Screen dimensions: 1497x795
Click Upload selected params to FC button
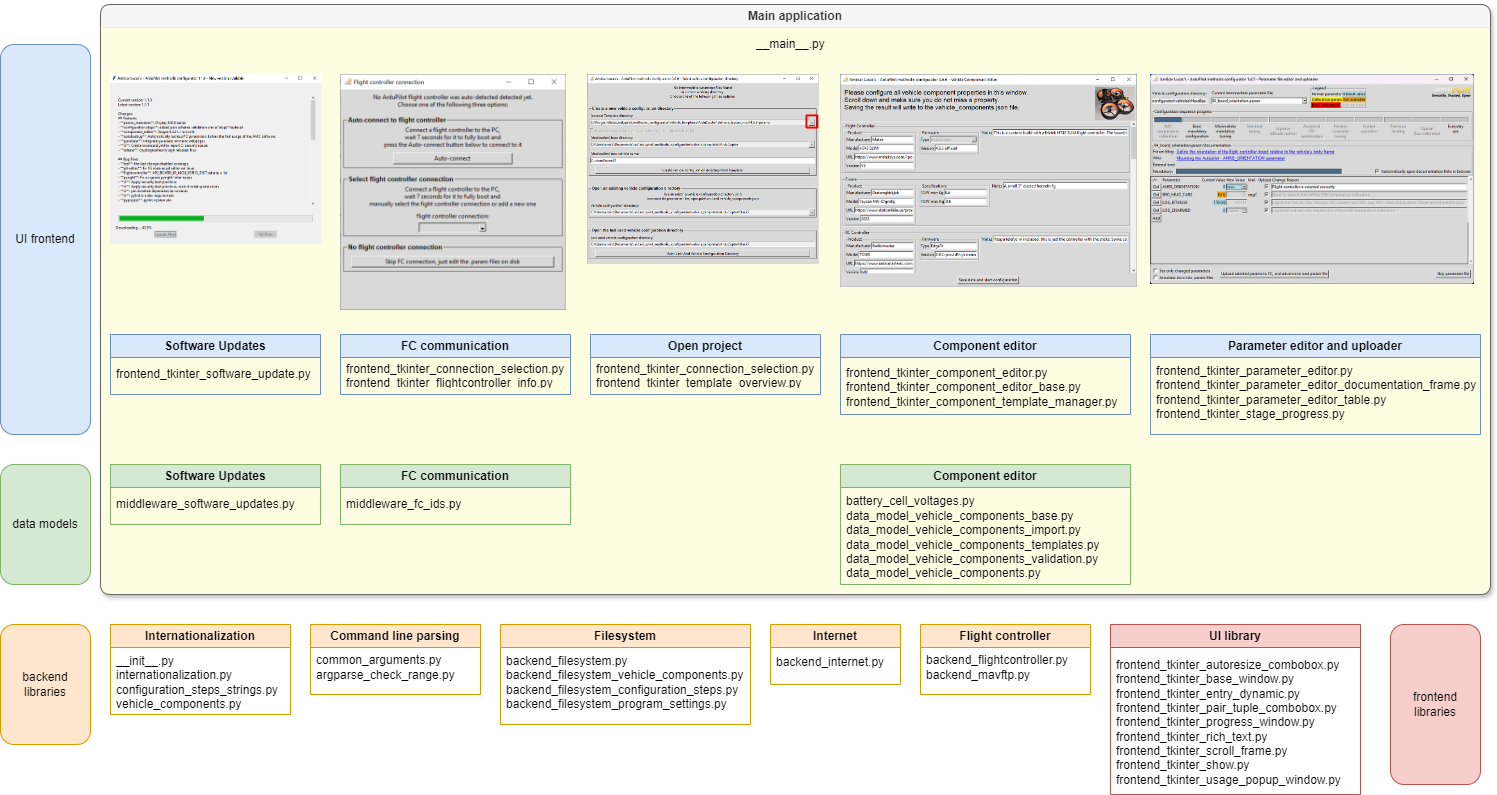click(x=1274, y=274)
